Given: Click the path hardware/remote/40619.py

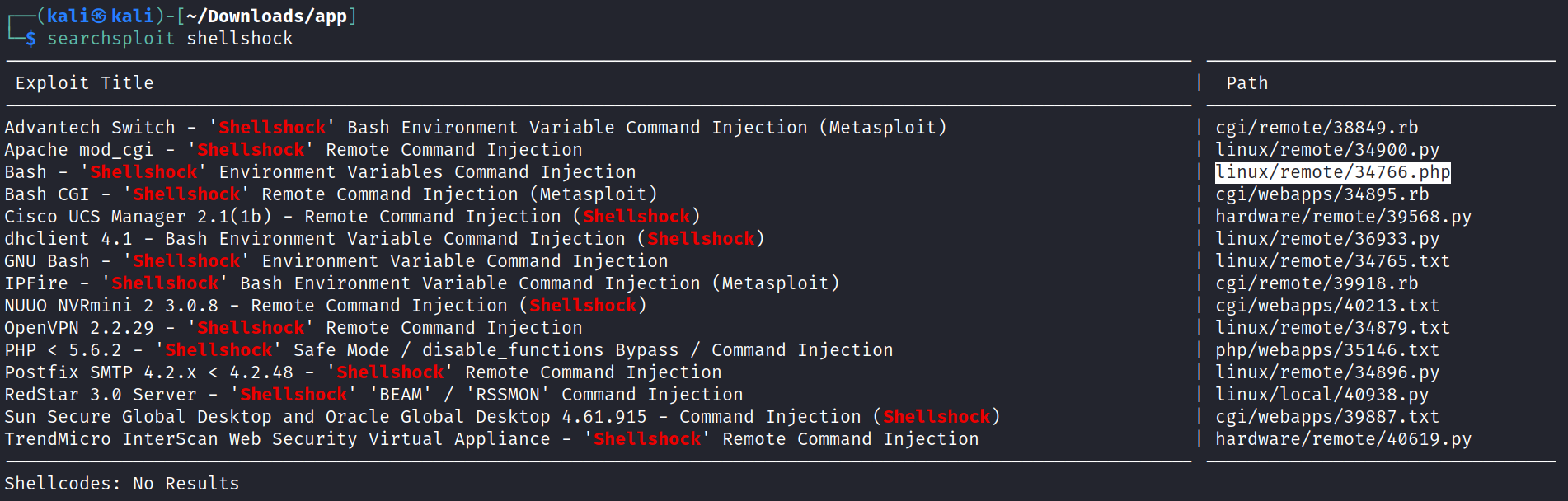Looking at the screenshot, I should [x=1343, y=439].
